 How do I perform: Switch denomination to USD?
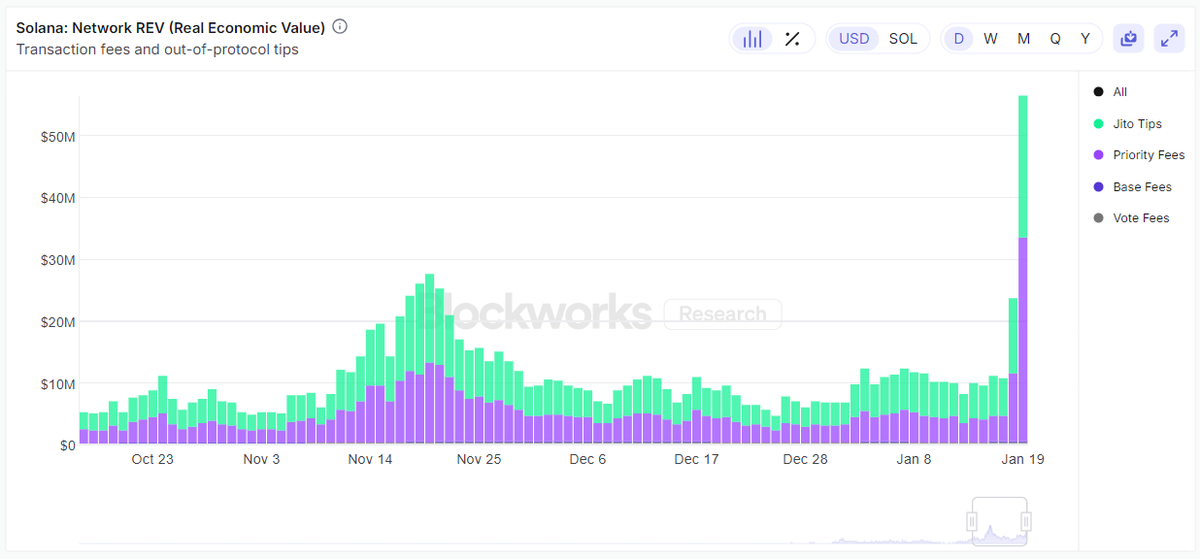854,39
